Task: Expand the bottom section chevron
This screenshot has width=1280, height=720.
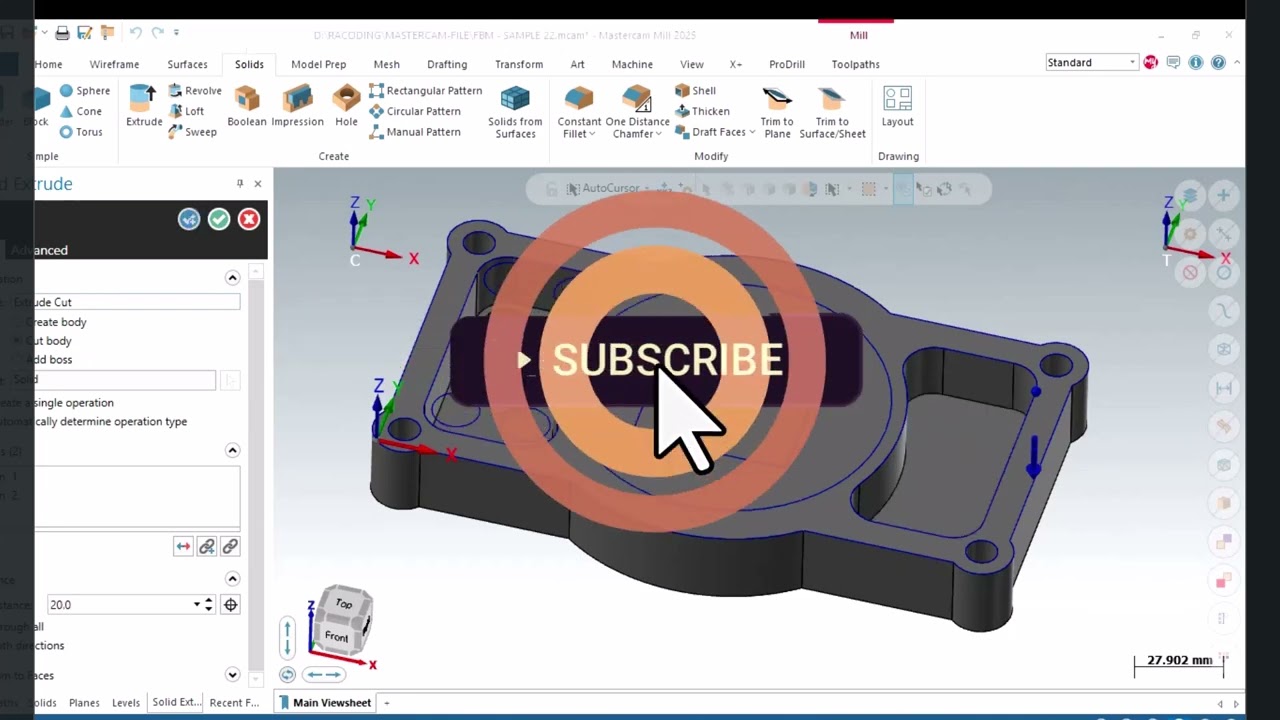Action: point(232,675)
